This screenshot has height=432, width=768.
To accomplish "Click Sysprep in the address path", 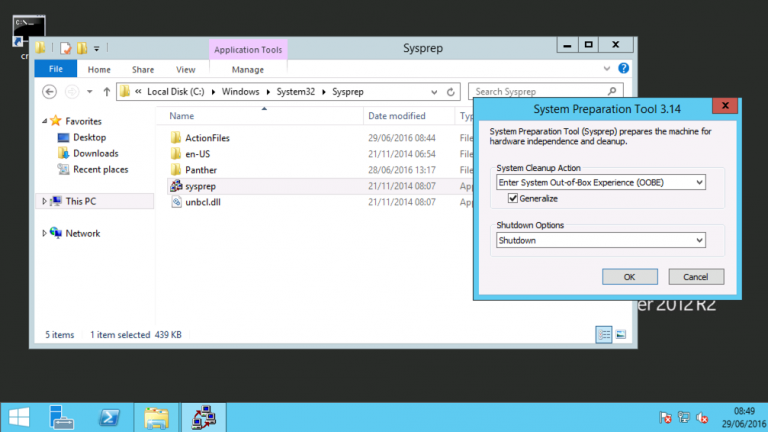I will [x=348, y=92].
